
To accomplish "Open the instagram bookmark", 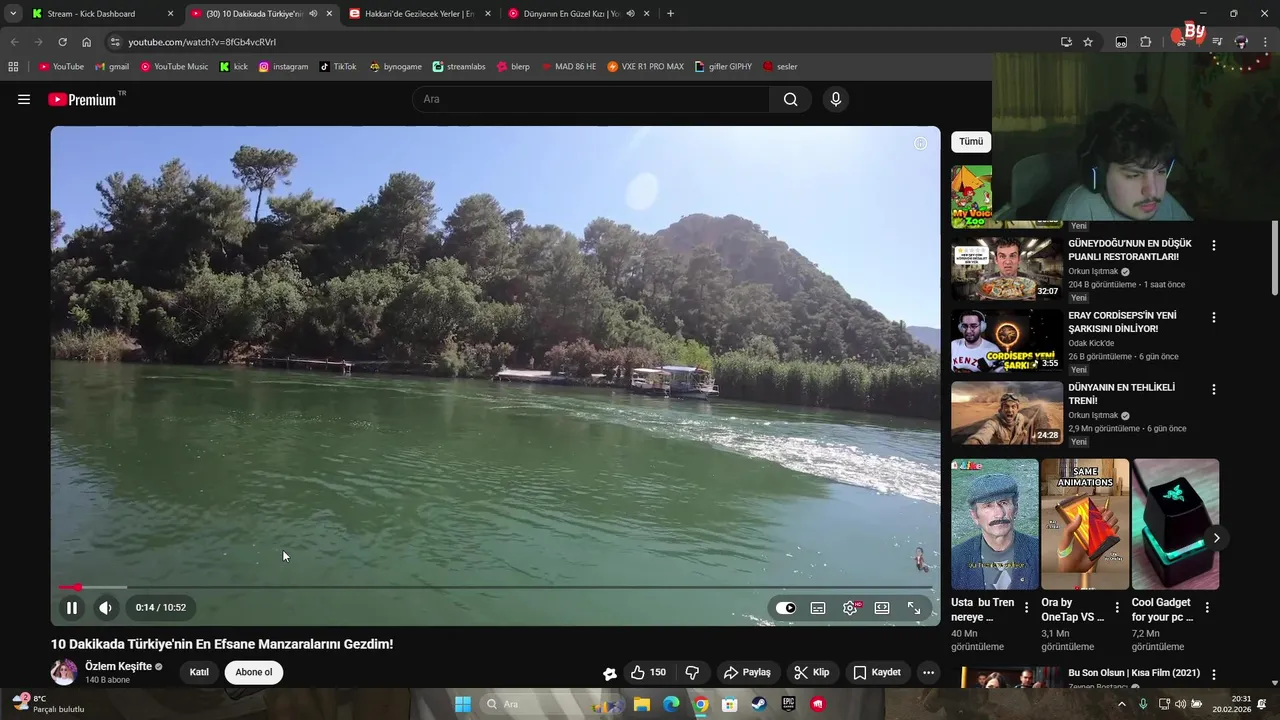I will click(283, 67).
